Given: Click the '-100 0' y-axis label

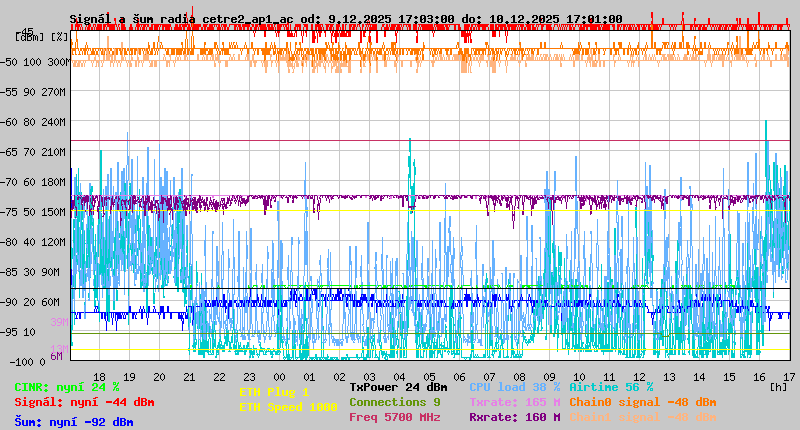Looking at the screenshot, I should click(x=28, y=362).
